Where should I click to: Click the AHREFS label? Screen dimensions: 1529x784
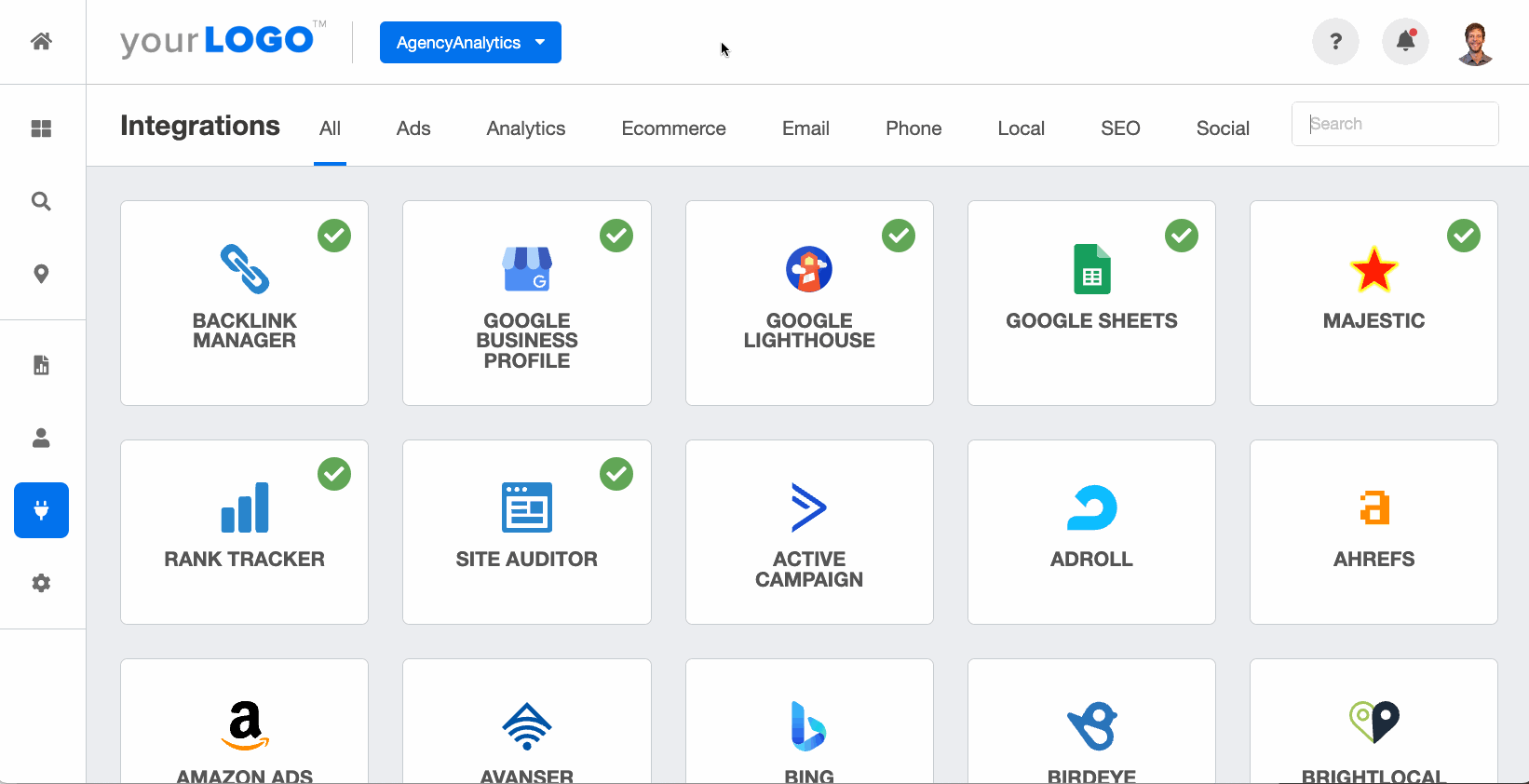coord(1374,560)
